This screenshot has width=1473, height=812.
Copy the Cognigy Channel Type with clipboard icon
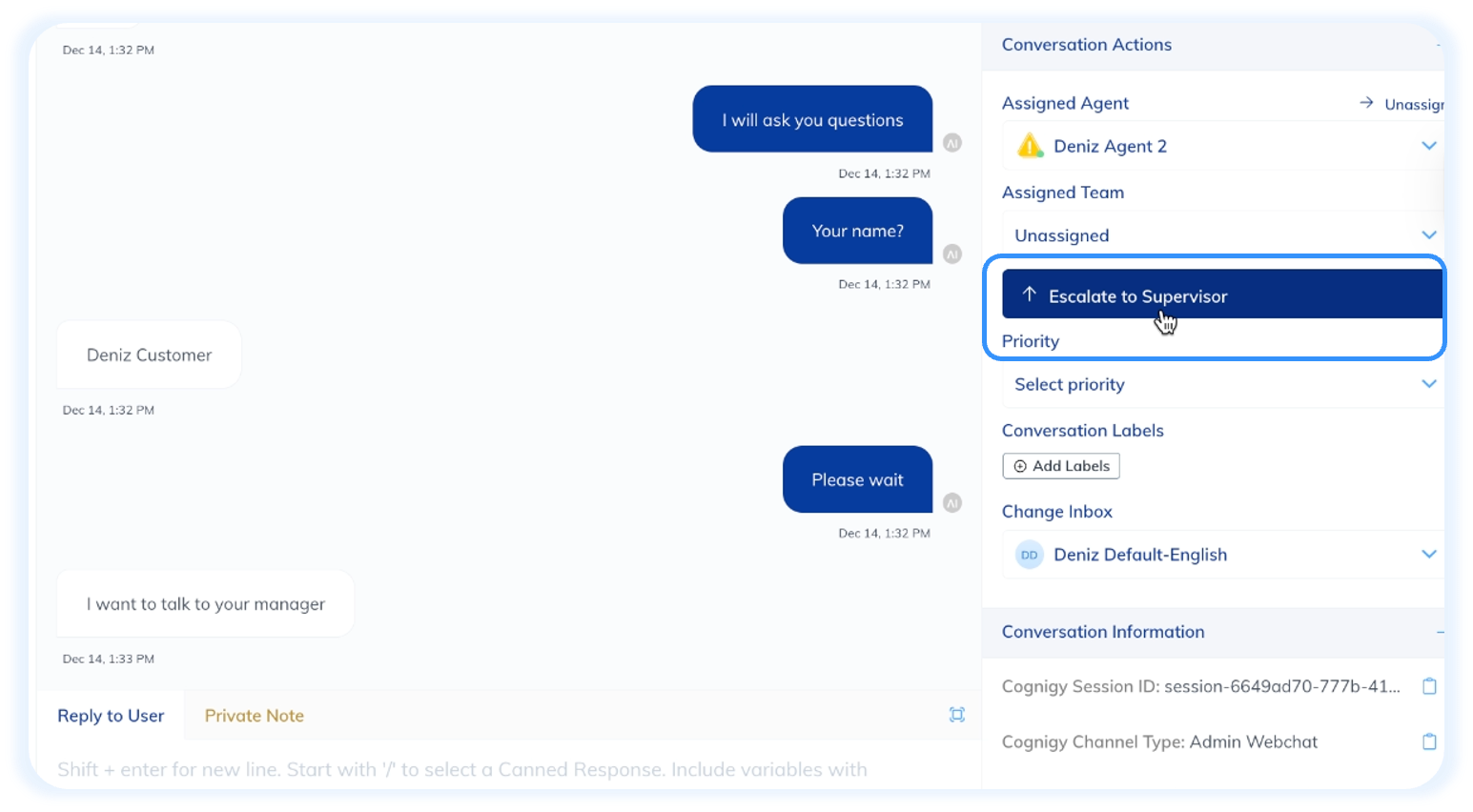(1428, 741)
